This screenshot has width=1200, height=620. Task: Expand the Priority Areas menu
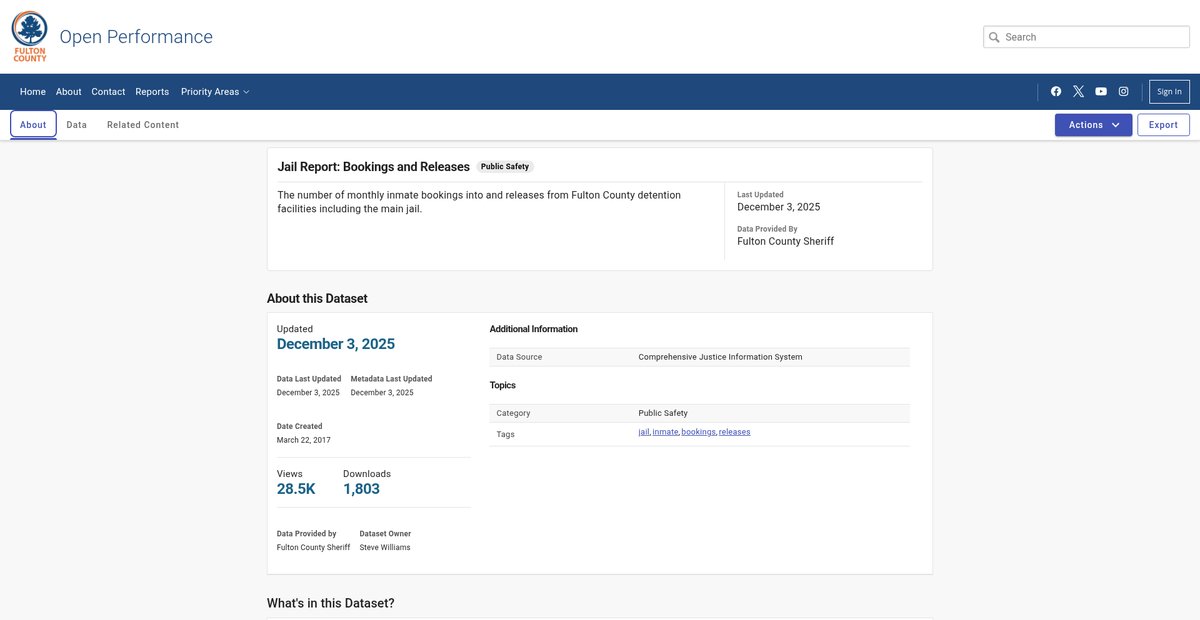click(x=214, y=92)
